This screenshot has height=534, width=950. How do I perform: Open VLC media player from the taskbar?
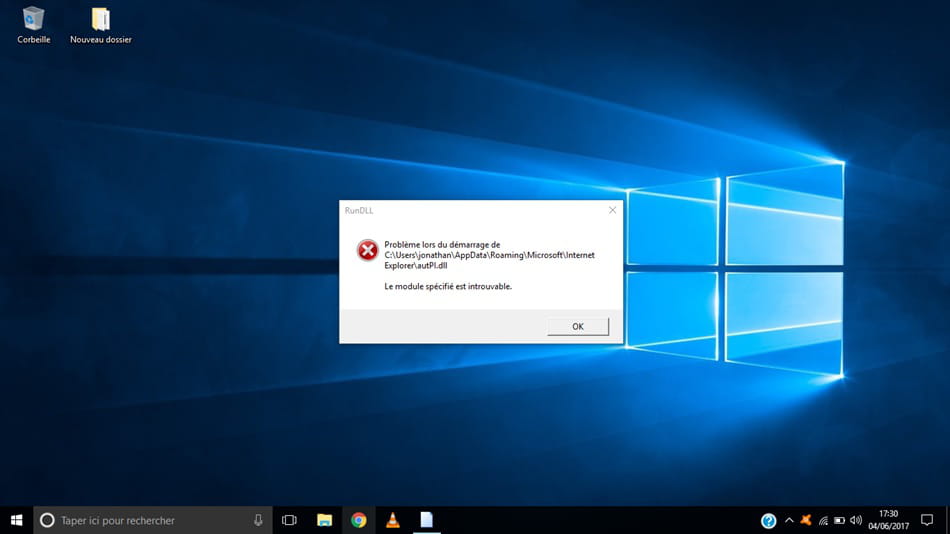pos(393,520)
